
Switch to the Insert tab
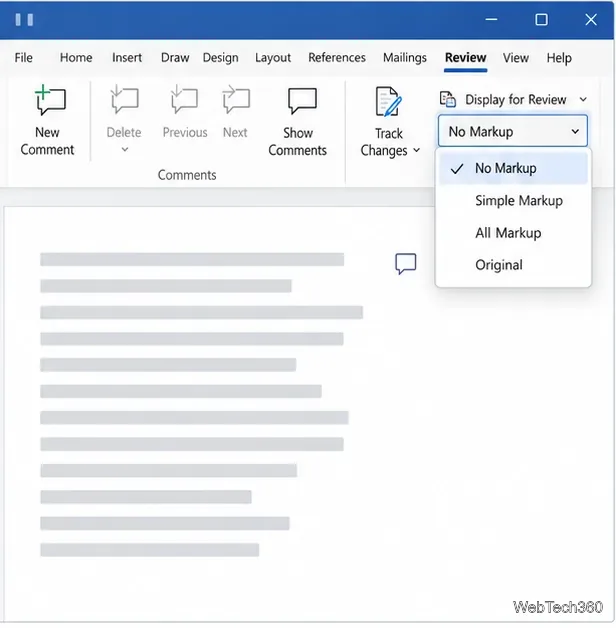tap(127, 58)
